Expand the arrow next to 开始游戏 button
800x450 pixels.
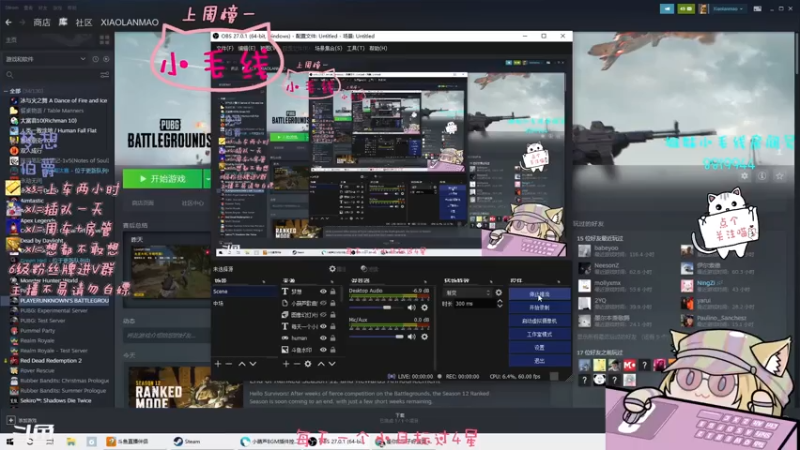[x=207, y=179]
